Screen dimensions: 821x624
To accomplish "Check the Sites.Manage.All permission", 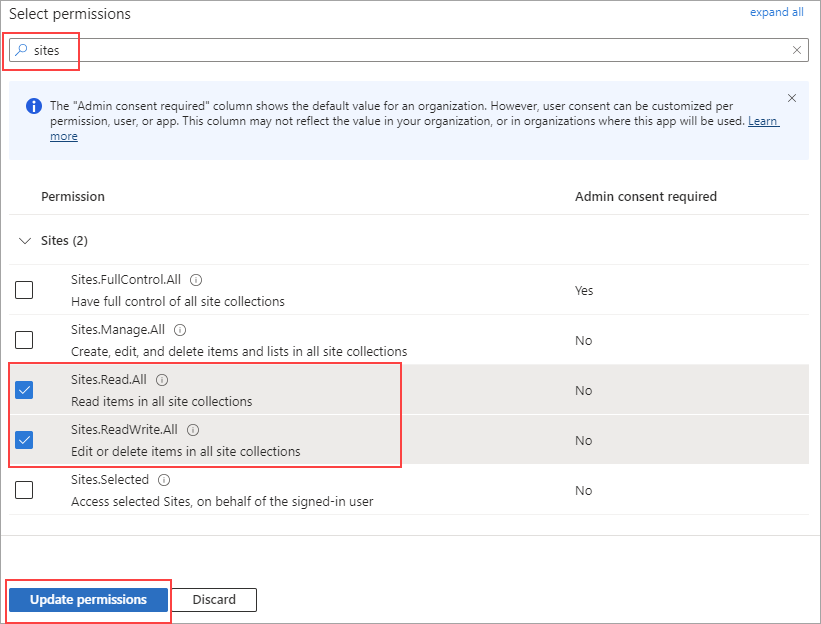I will [x=24, y=340].
